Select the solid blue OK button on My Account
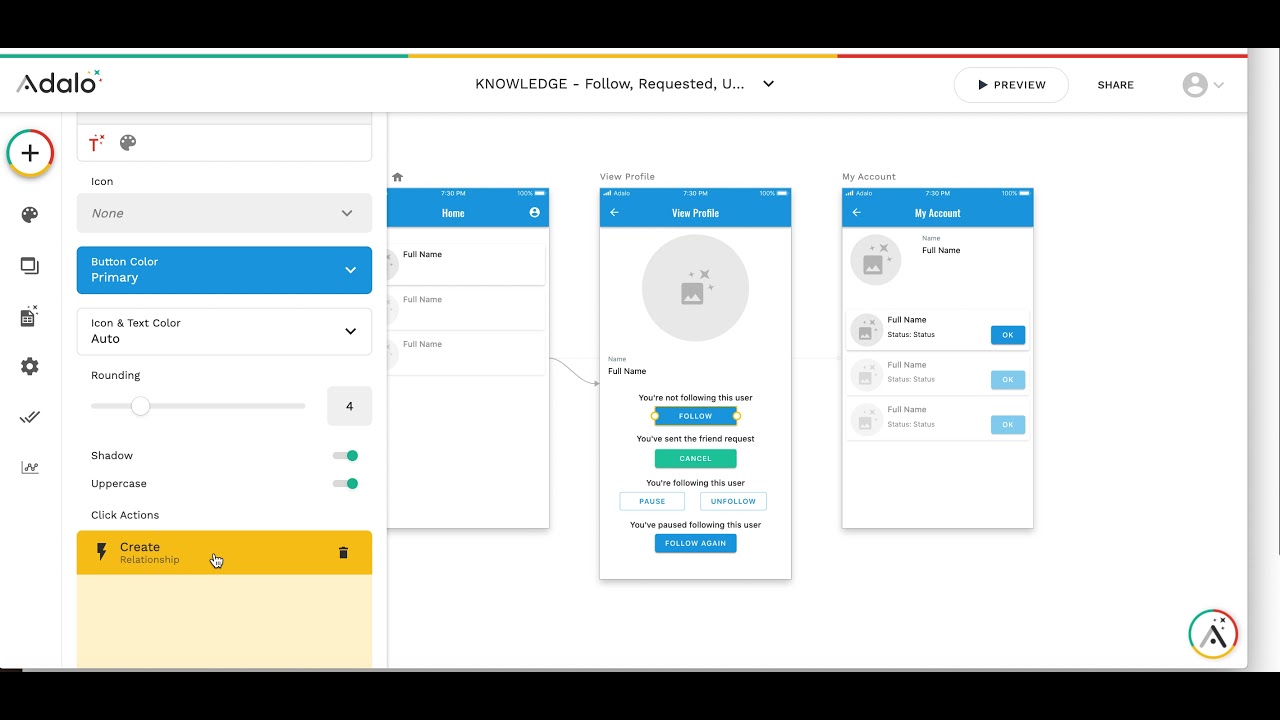This screenshot has height=720, width=1280. (x=1008, y=335)
